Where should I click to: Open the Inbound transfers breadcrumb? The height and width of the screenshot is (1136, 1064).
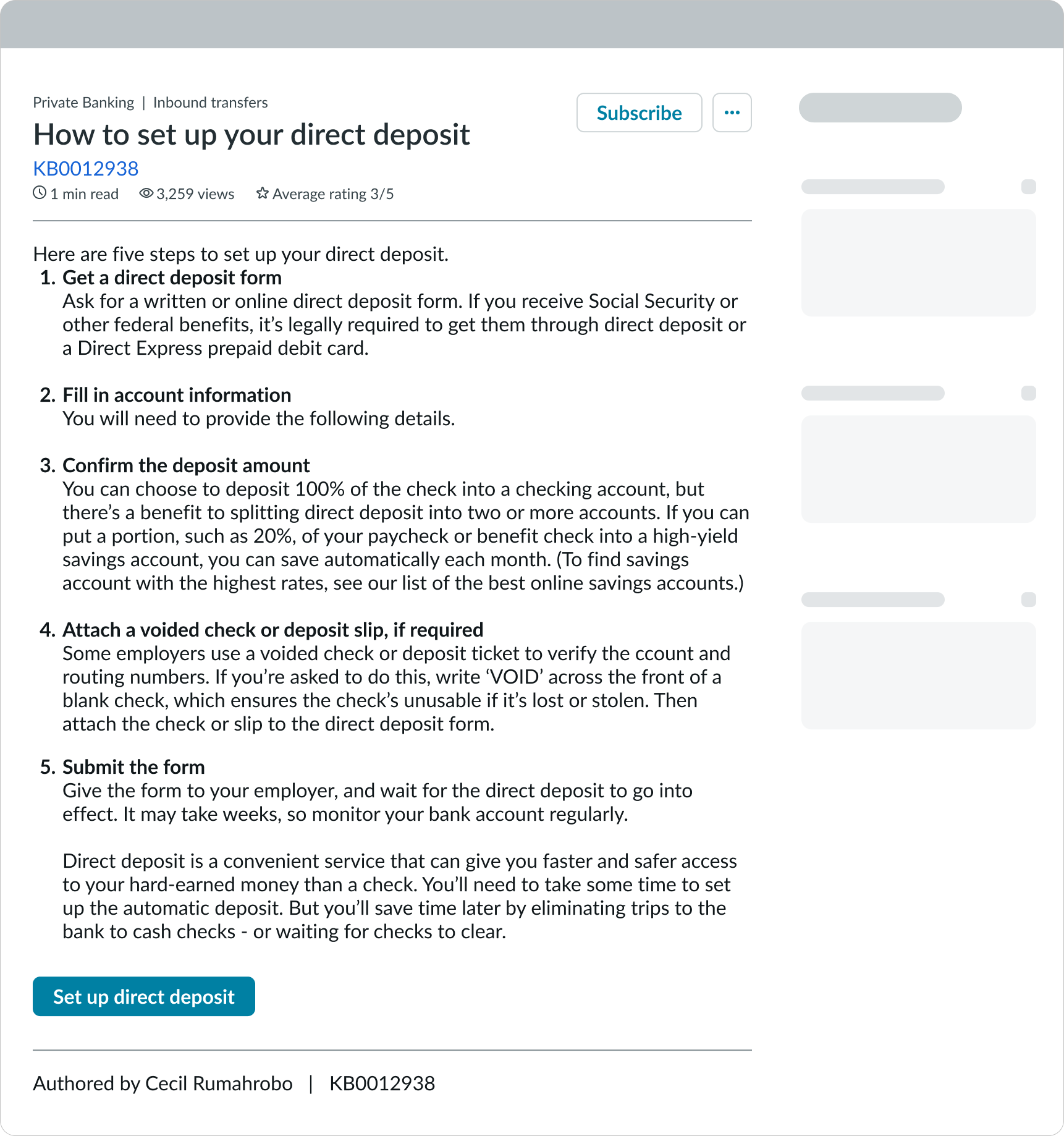210,103
